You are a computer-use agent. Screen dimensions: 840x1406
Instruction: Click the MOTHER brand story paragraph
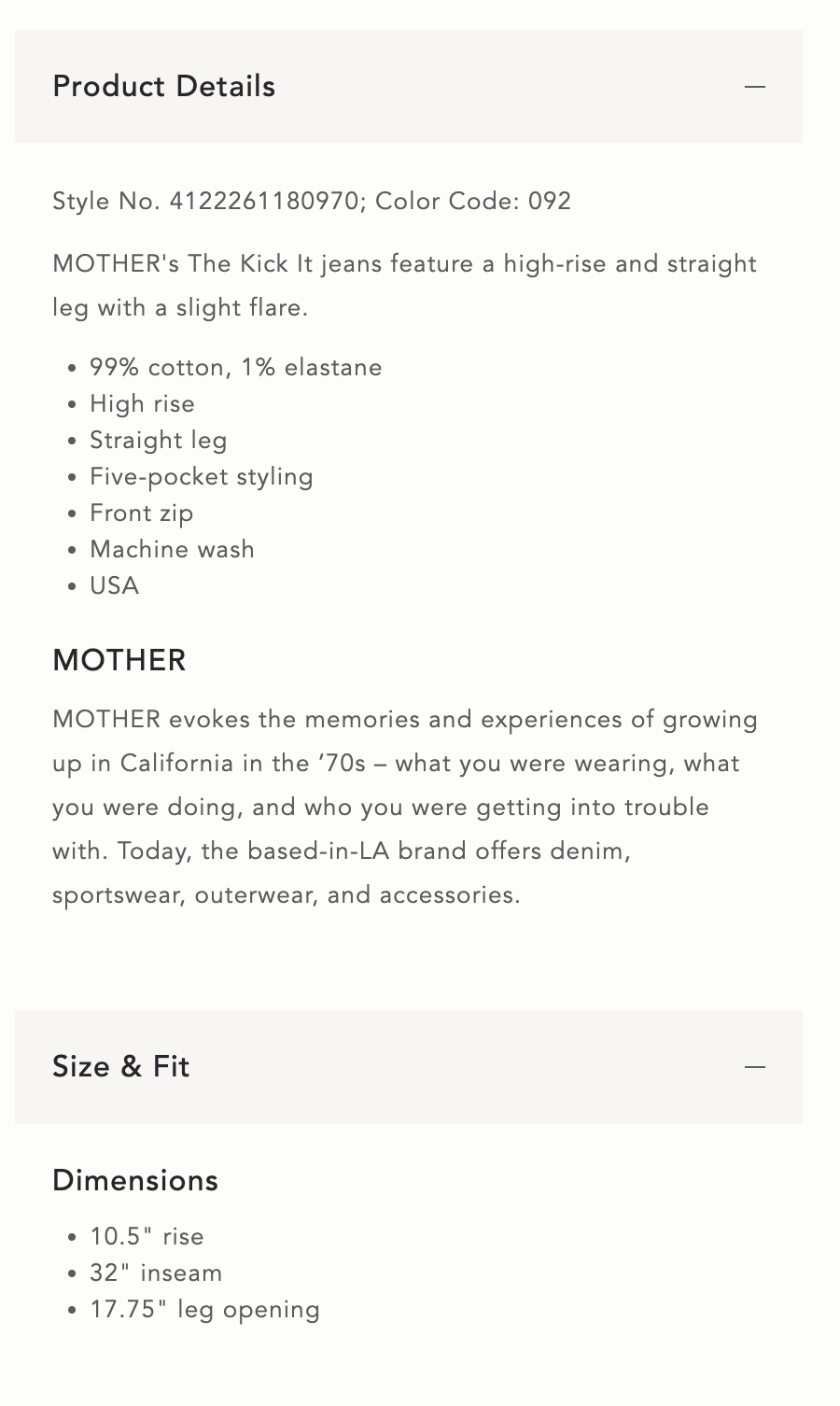point(404,808)
